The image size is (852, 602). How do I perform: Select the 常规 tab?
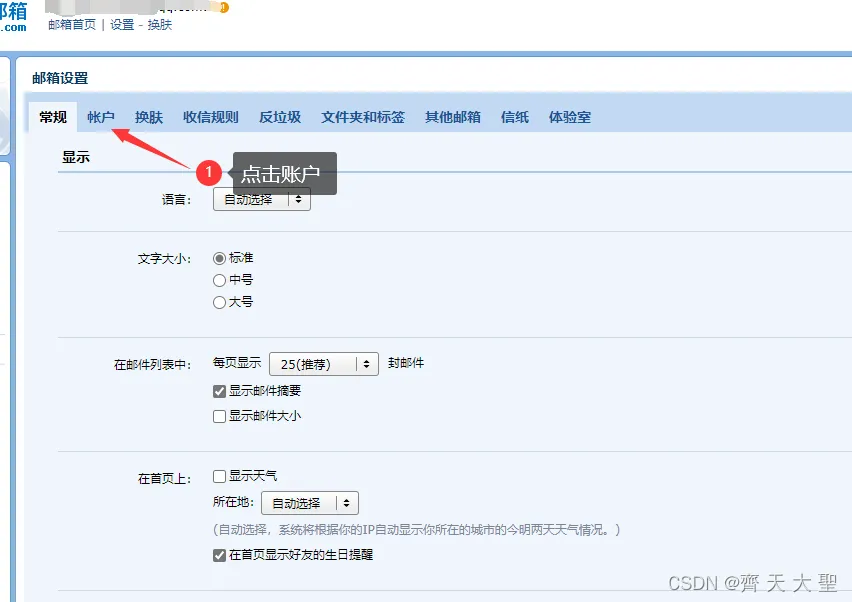click(x=53, y=117)
